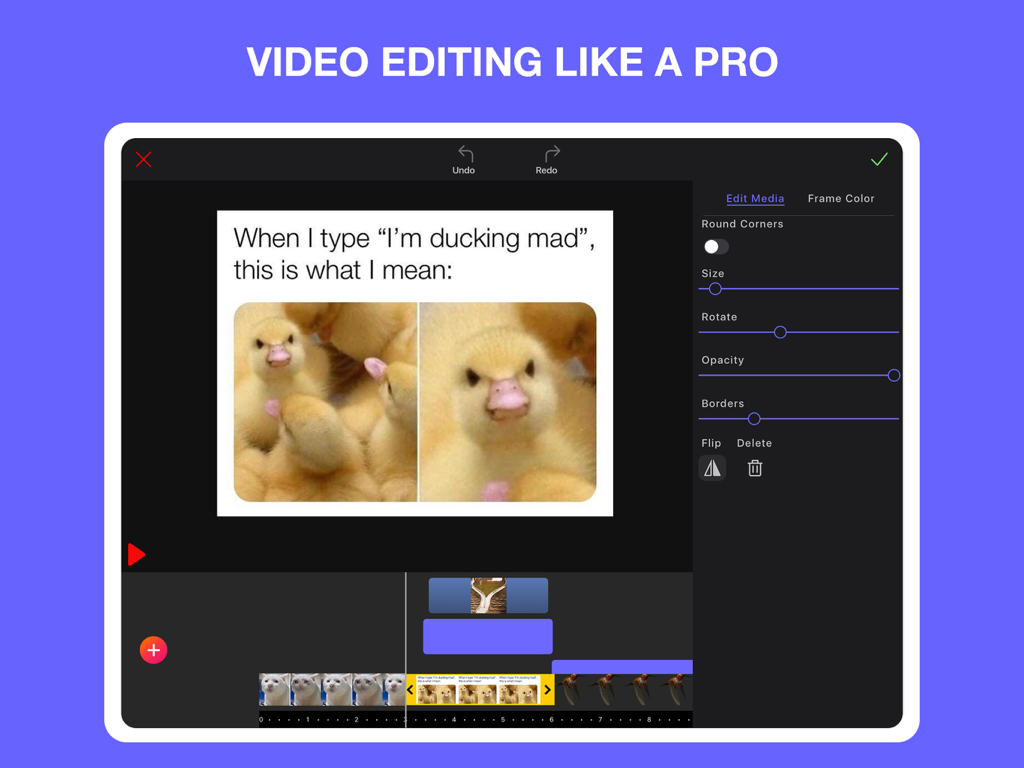Open the Edit Media tab
The width and height of the screenshot is (1024, 768).
coord(755,198)
